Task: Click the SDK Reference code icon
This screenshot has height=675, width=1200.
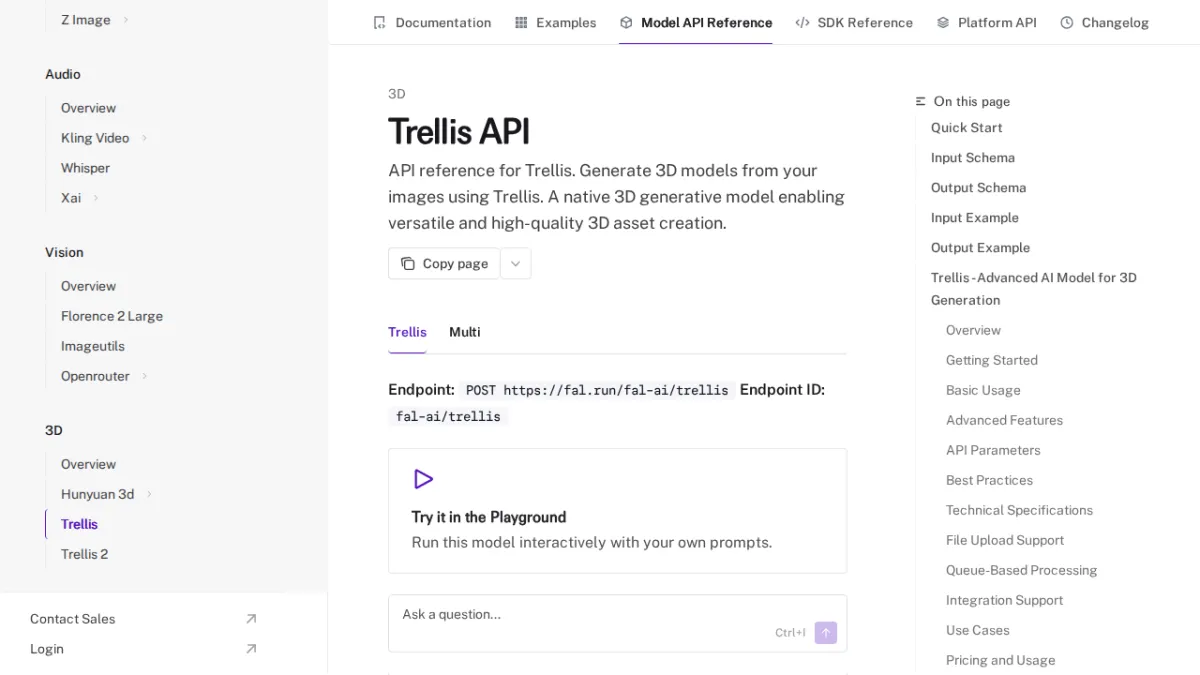Action: pyautogui.click(x=802, y=22)
